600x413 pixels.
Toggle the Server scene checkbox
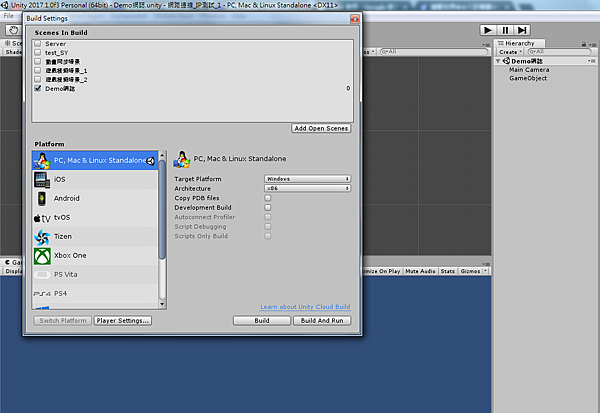click(x=38, y=43)
